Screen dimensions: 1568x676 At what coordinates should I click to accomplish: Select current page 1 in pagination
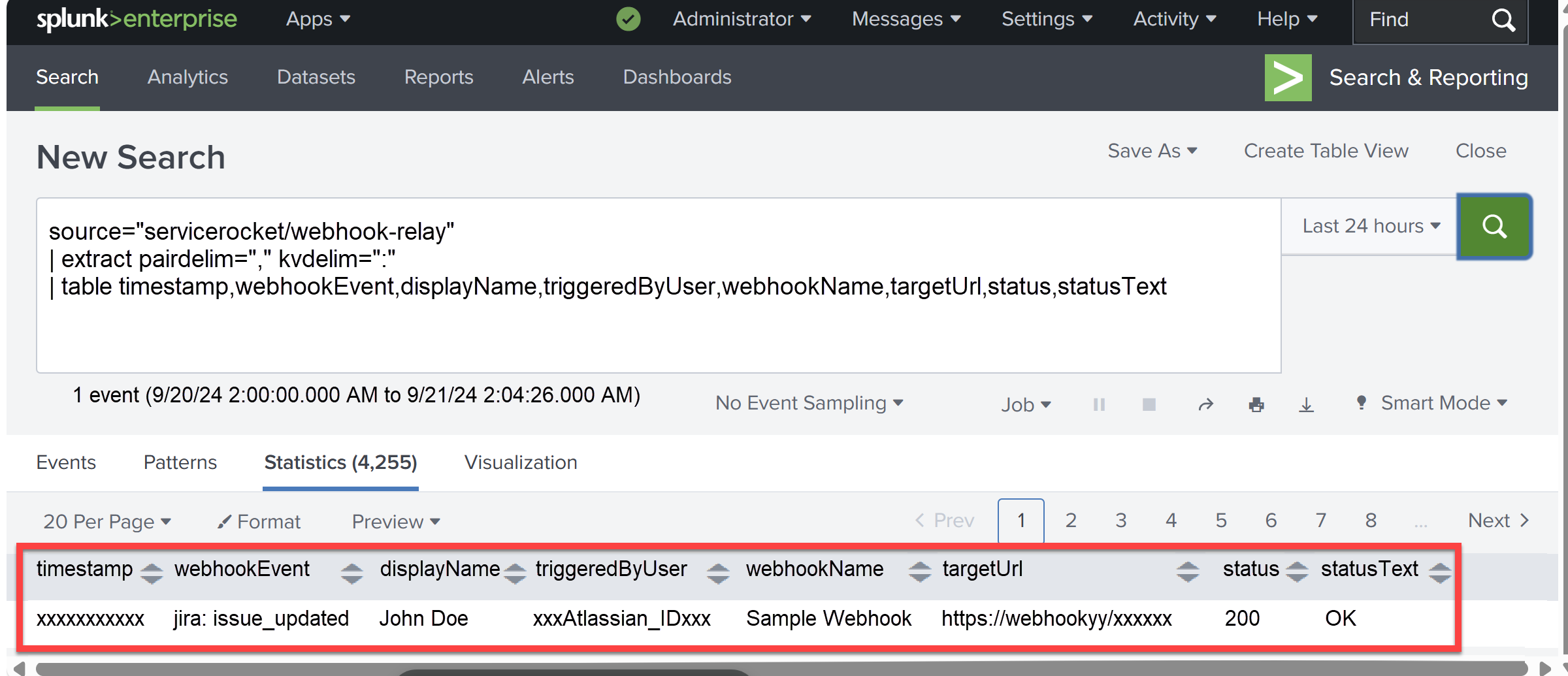[x=1021, y=521]
